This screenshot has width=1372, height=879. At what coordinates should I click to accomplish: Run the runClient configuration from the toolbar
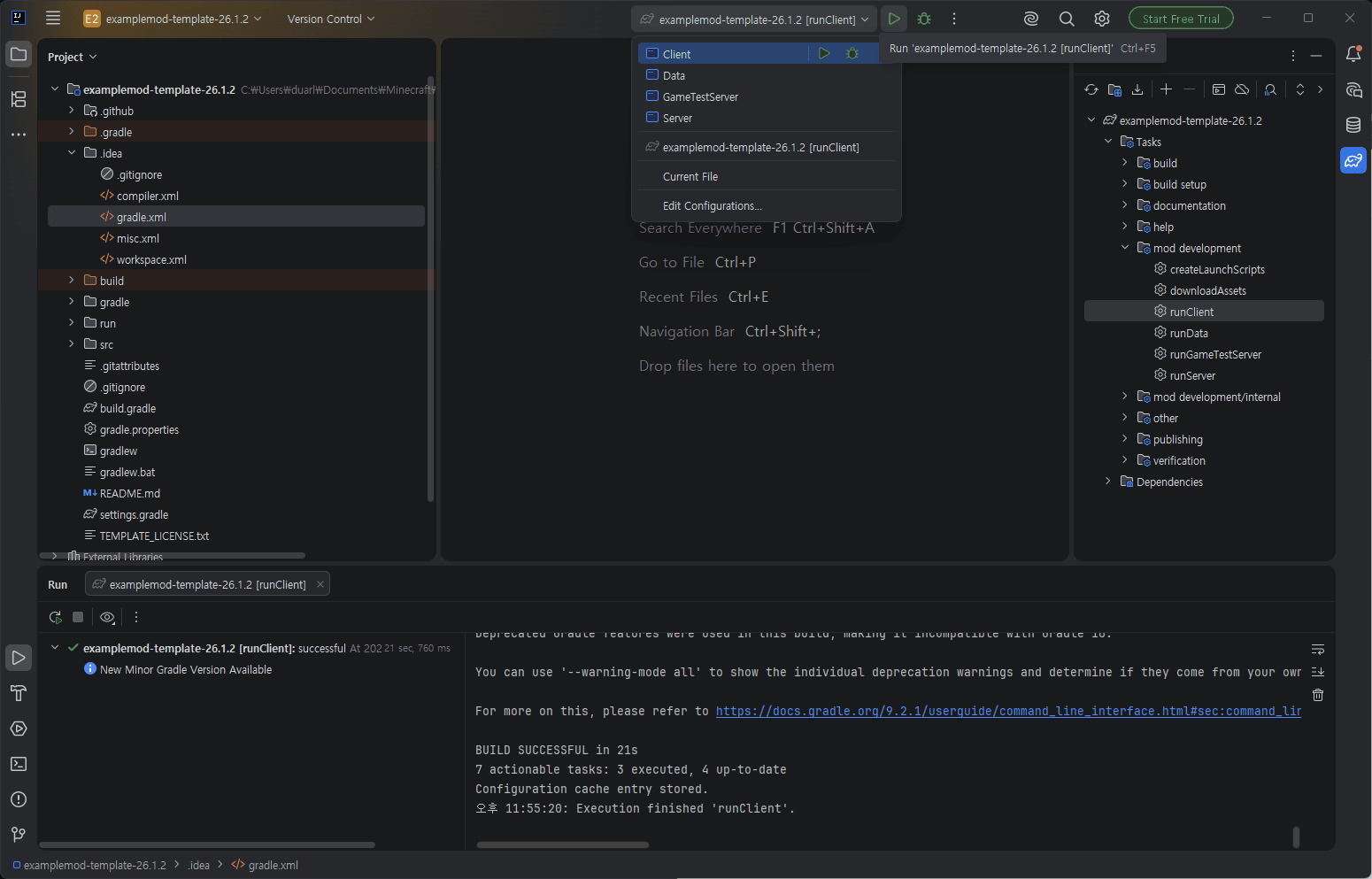(x=894, y=19)
